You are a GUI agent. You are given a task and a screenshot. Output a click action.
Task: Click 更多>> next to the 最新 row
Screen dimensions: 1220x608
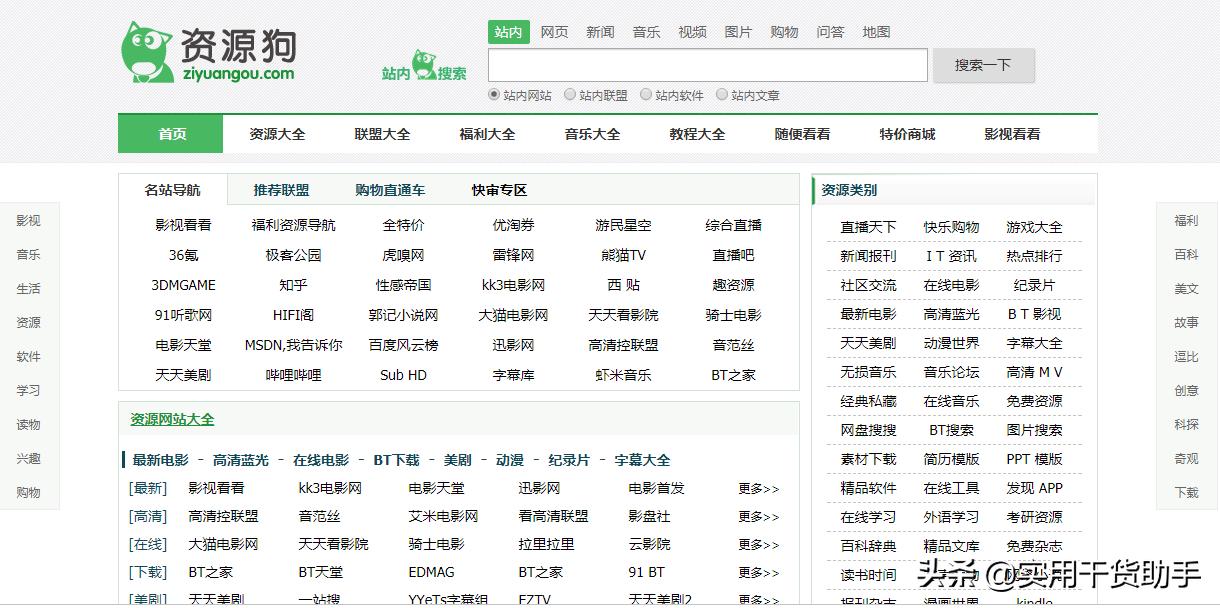(756, 488)
